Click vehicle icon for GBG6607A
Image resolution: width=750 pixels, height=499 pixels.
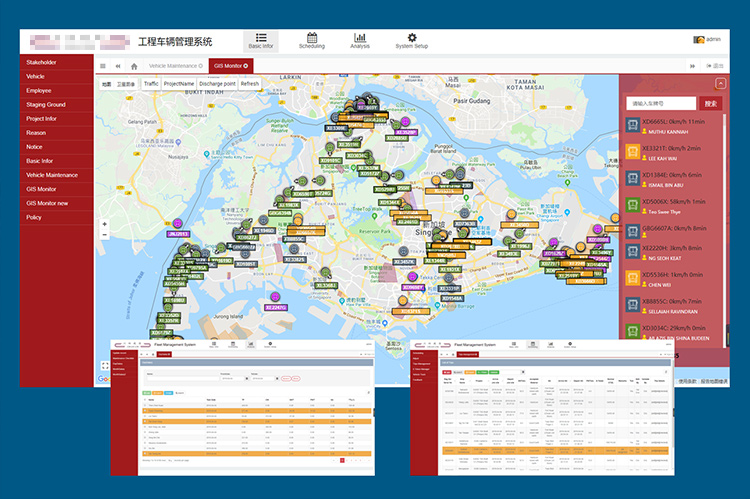(633, 232)
